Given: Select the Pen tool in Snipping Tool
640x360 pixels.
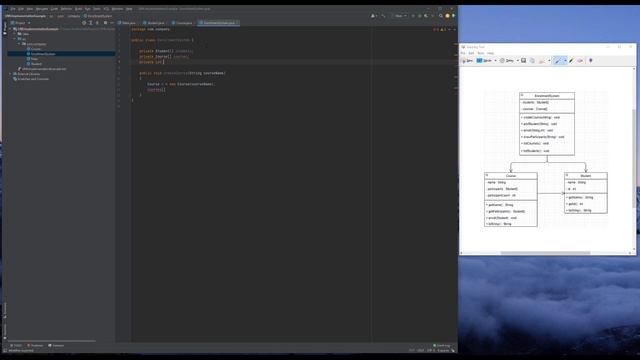Looking at the screenshot, I should pyautogui.click(x=558, y=60).
